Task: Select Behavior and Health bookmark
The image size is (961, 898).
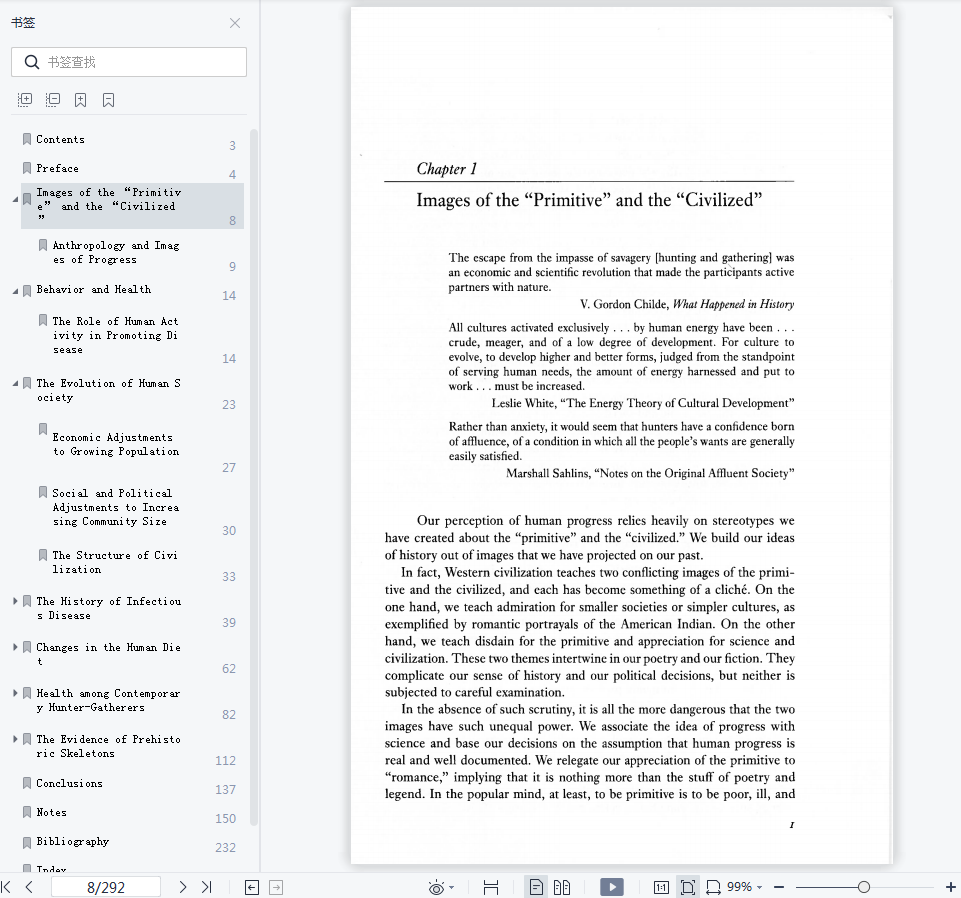Action: [x=93, y=289]
